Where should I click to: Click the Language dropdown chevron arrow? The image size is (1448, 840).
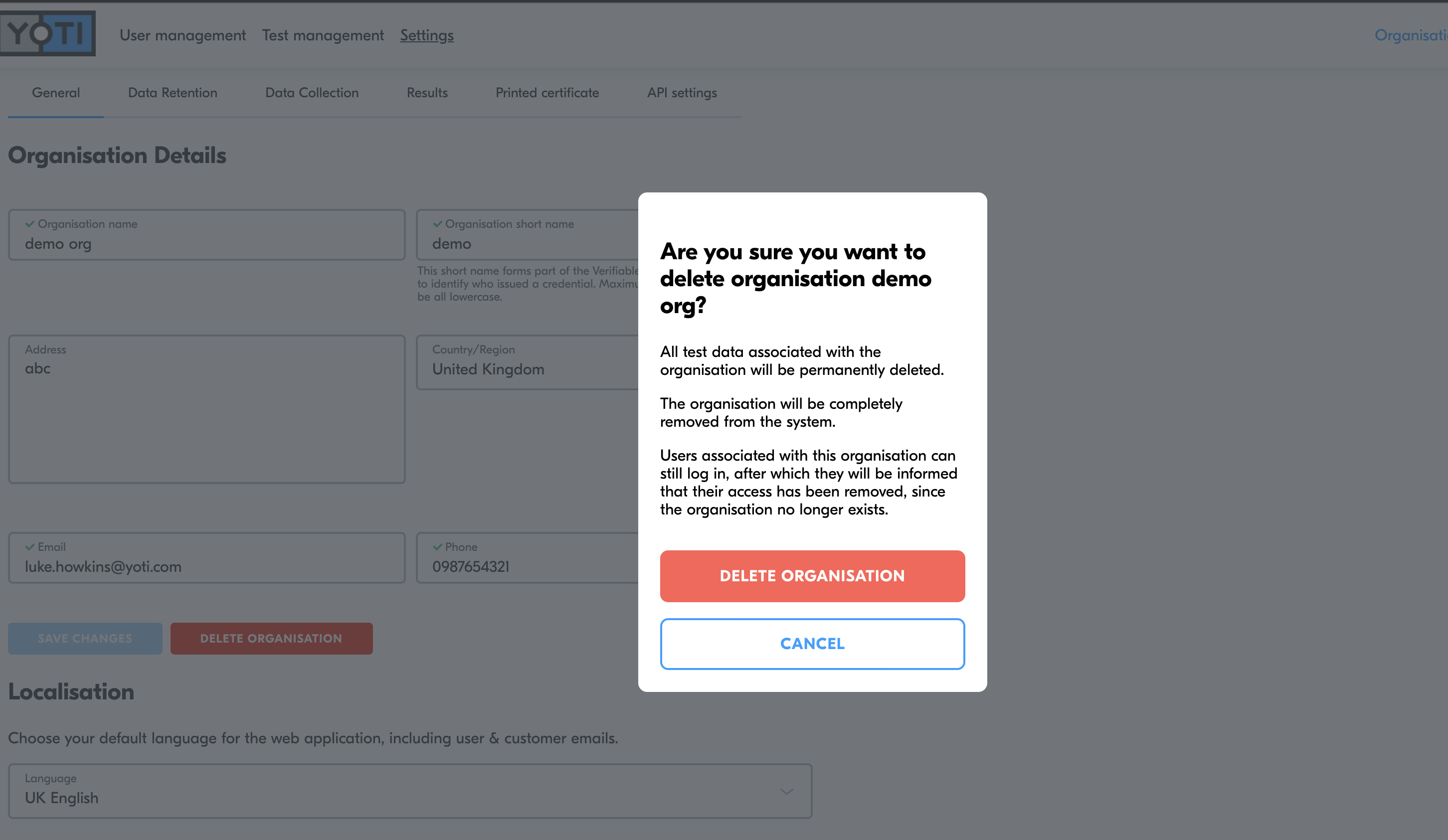786,791
